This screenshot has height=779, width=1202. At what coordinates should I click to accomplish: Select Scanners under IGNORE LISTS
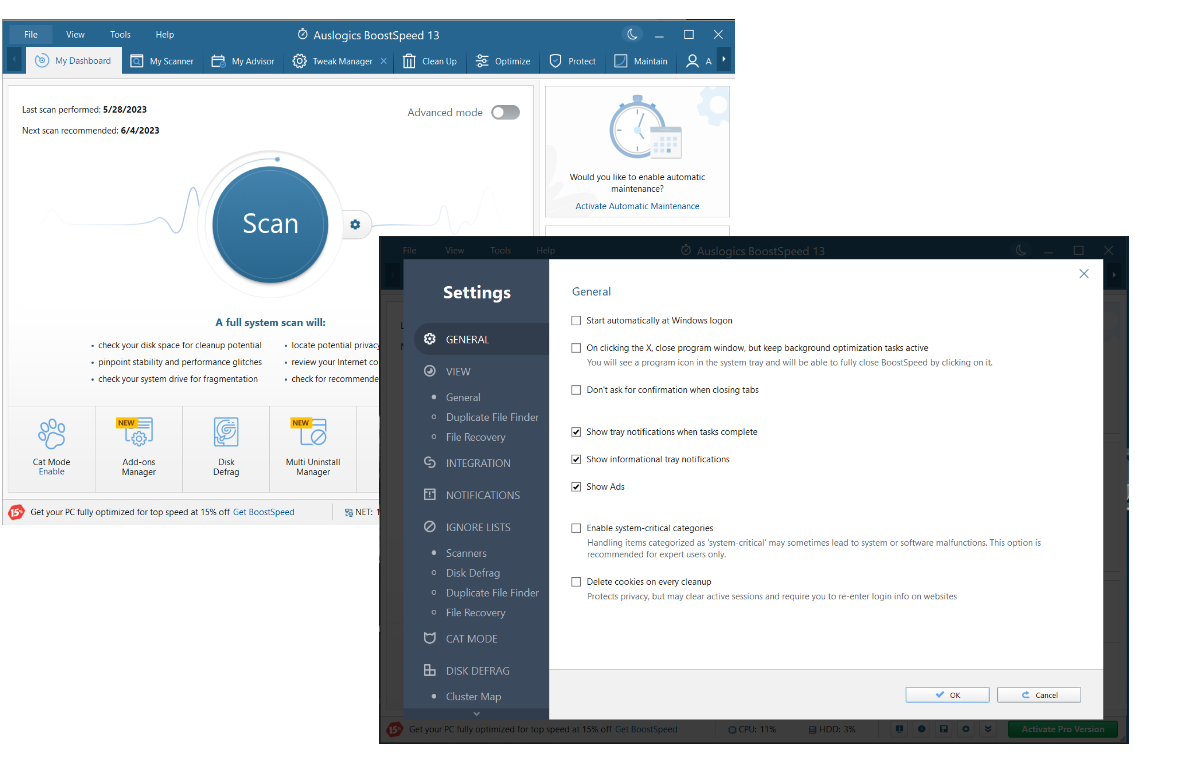(x=466, y=553)
